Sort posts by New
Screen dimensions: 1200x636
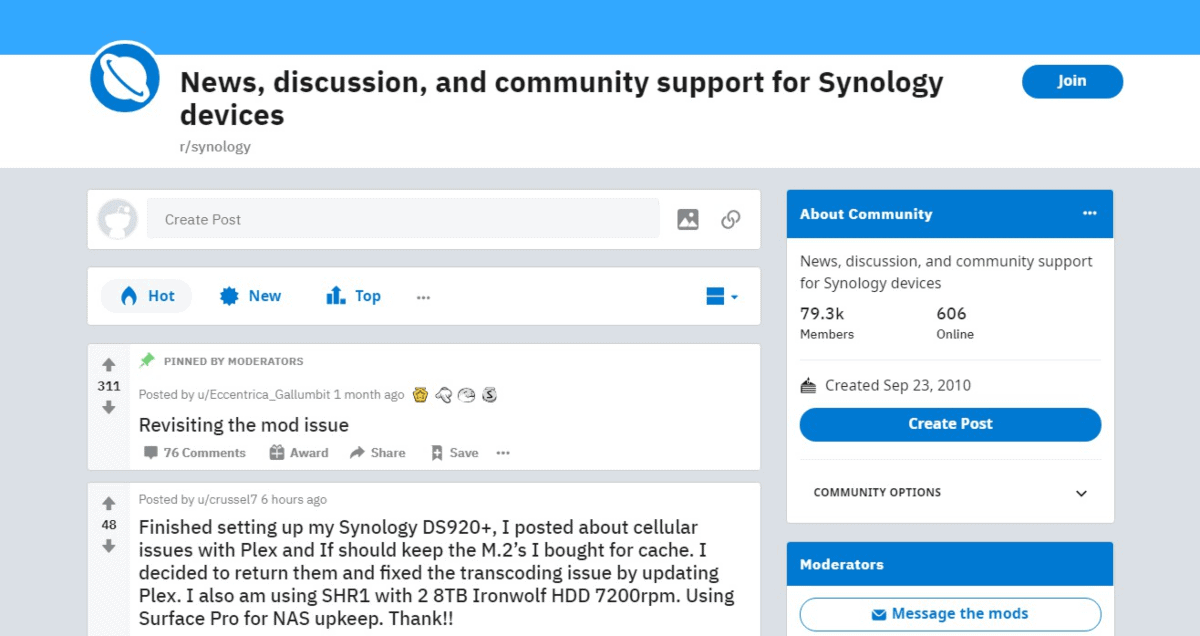pyautogui.click(x=251, y=296)
